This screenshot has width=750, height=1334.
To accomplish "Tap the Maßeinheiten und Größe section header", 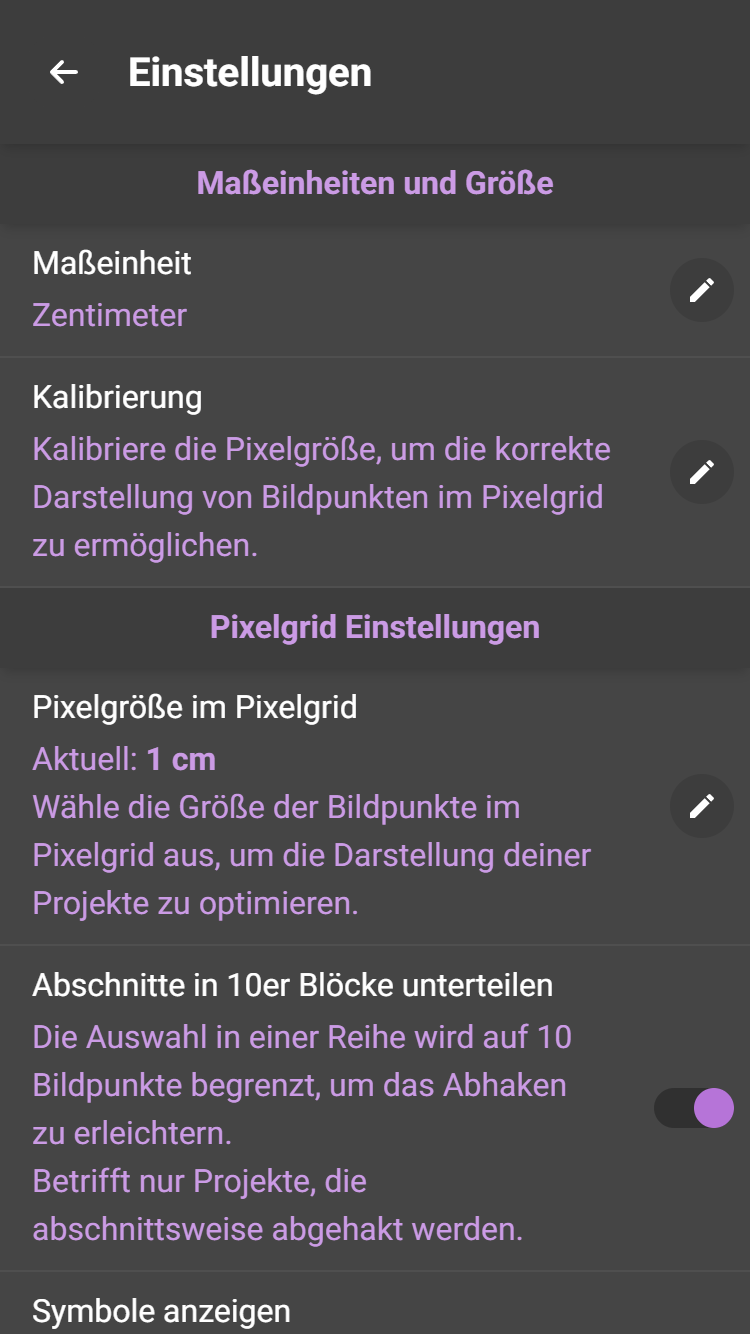I will [375, 183].
